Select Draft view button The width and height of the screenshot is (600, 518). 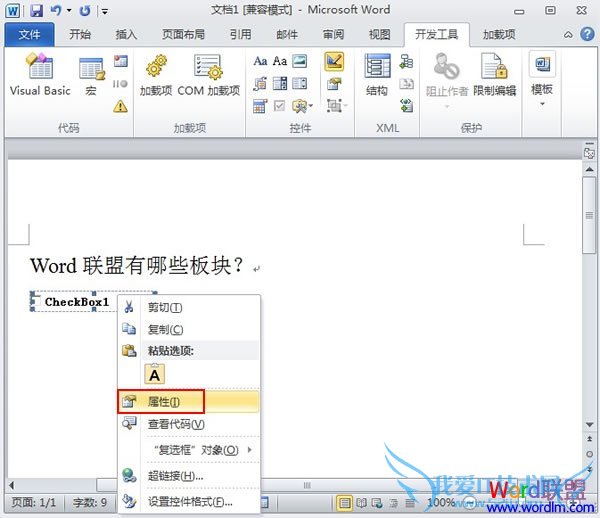pyautogui.click(x=410, y=503)
